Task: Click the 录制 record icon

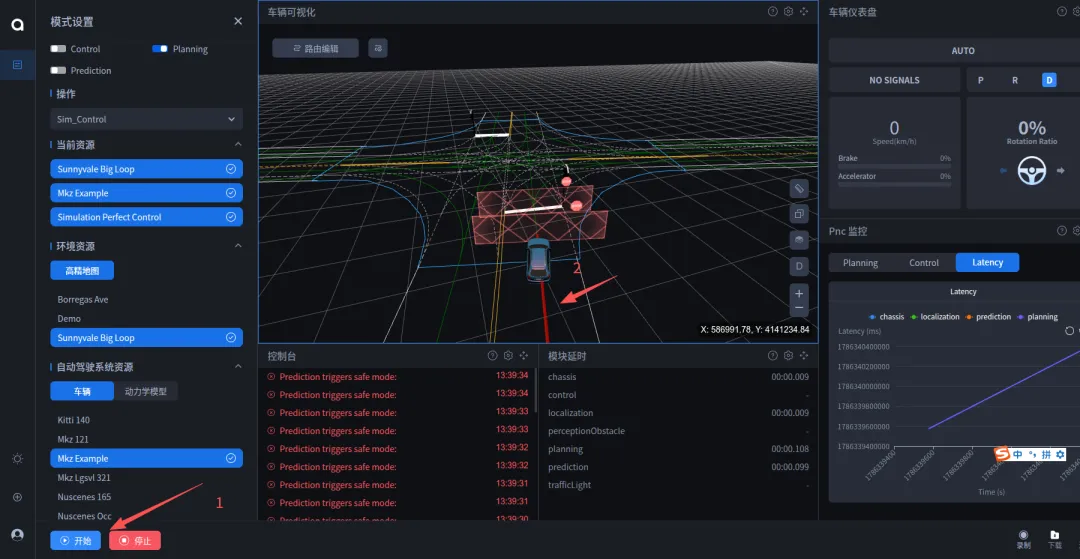Action: (1024, 539)
